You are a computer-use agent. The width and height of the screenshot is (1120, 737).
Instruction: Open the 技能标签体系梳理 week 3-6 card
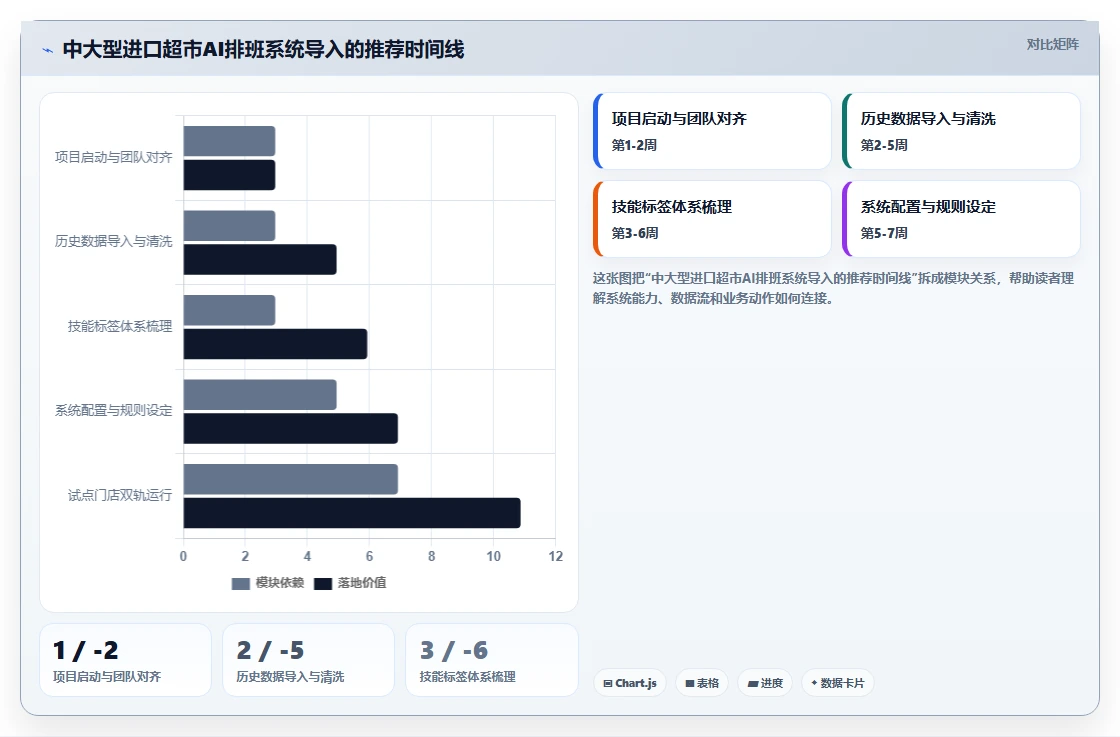click(x=712, y=219)
